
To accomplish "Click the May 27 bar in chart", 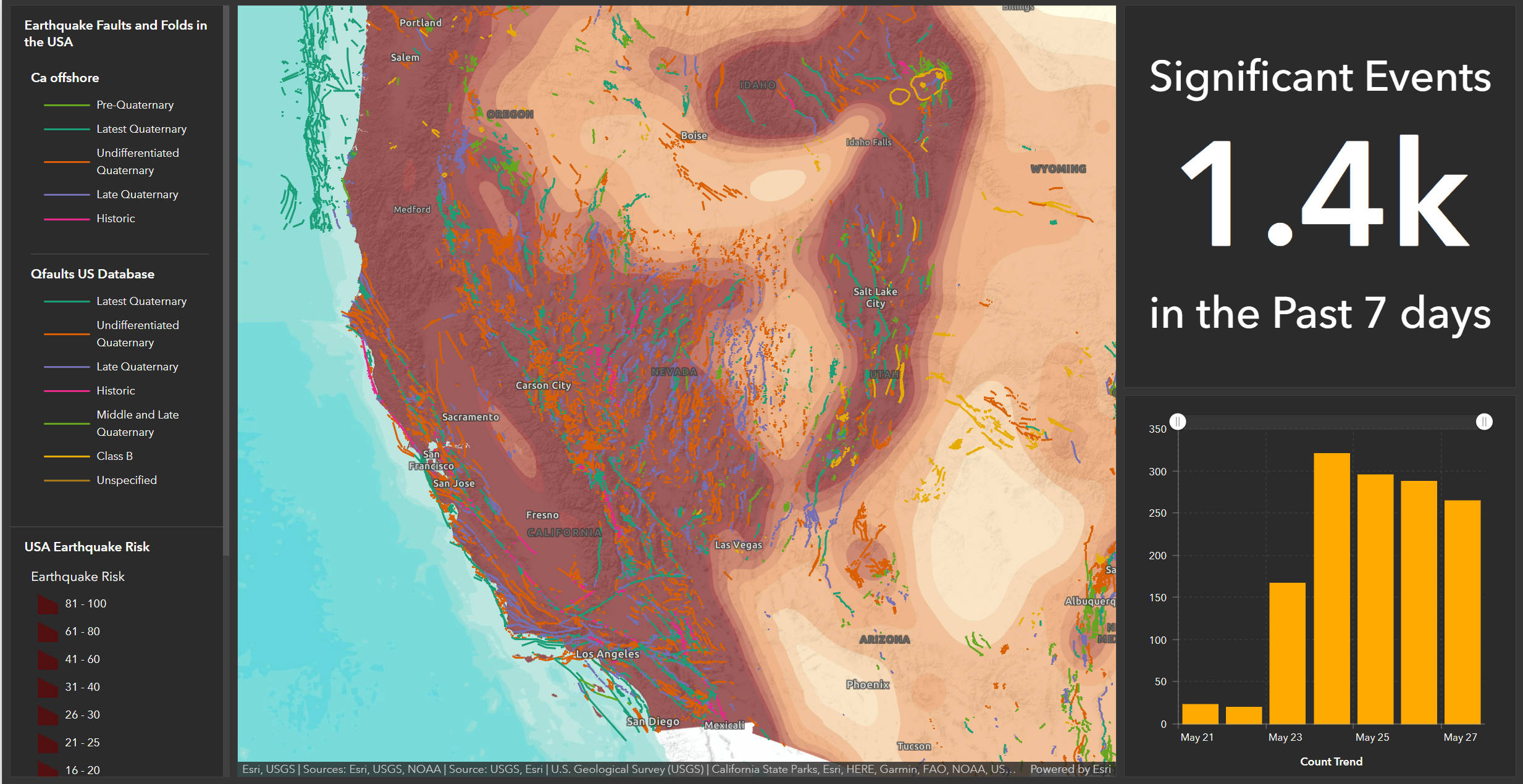I will point(1462,611).
